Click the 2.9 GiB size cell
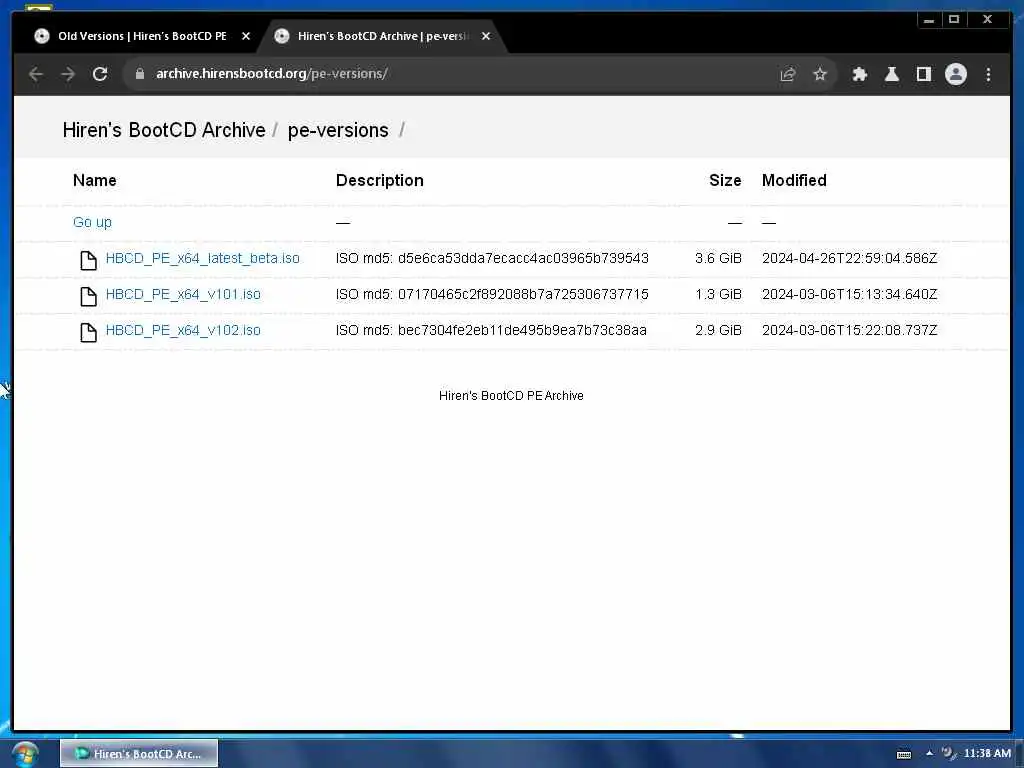This screenshot has height=768, width=1024. pos(718,330)
